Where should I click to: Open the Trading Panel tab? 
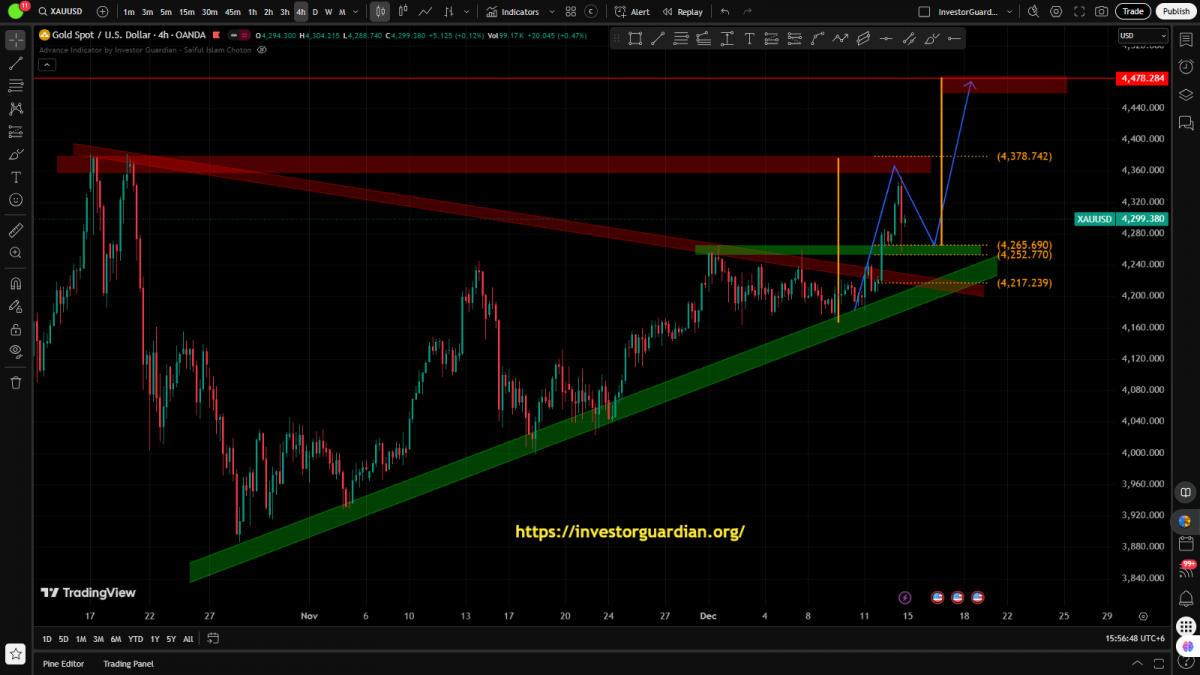point(128,663)
